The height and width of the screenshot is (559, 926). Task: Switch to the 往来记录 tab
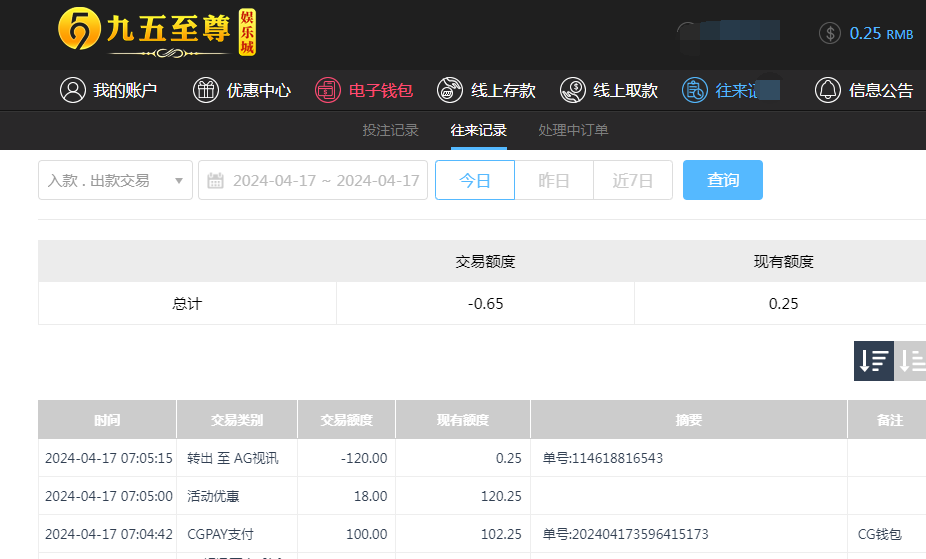478,130
